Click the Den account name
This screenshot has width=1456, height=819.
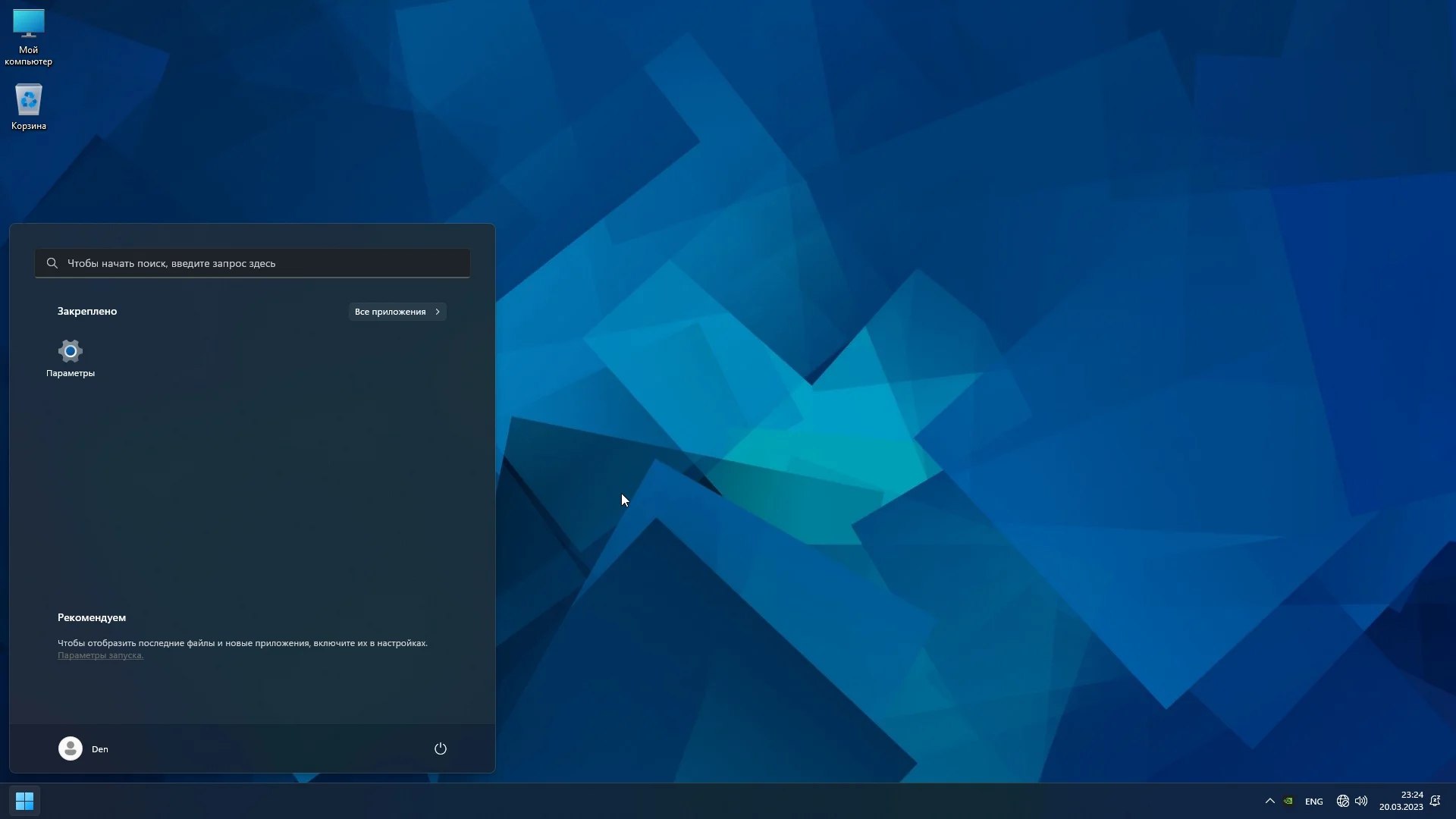pyautogui.click(x=100, y=749)
